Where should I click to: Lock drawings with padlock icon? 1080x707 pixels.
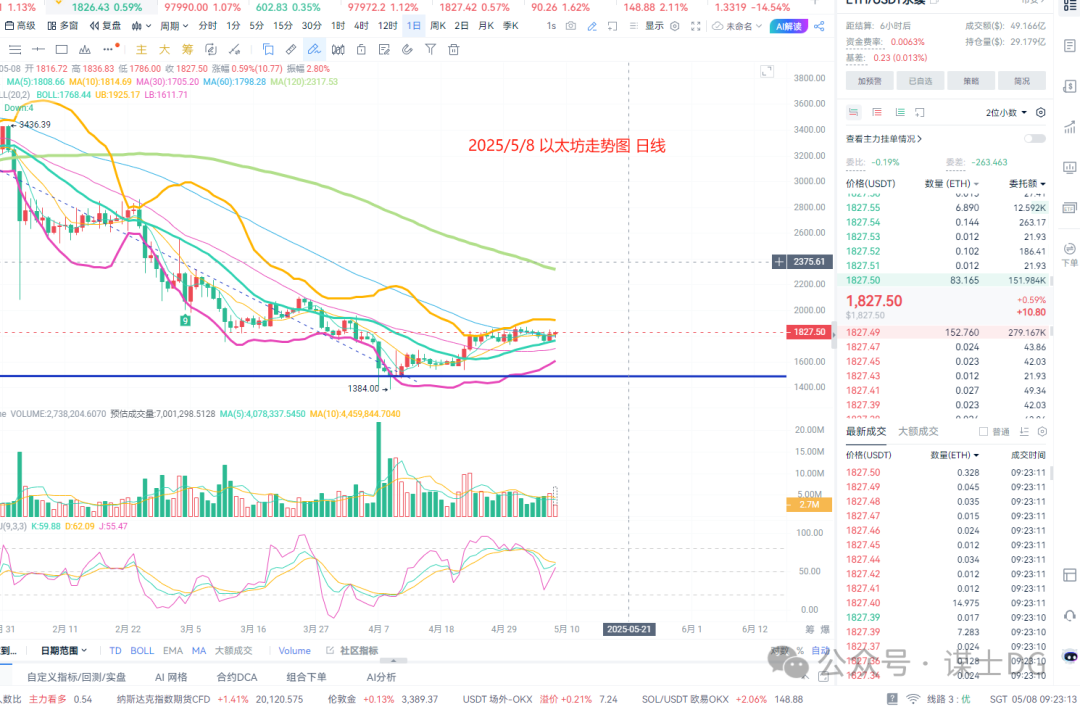[x=361, y=50]
